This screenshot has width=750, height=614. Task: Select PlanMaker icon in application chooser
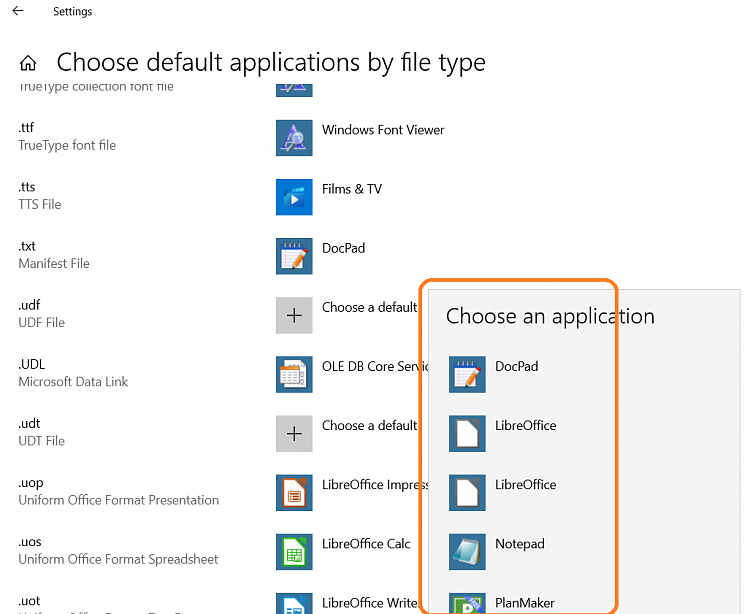point(467,603)
